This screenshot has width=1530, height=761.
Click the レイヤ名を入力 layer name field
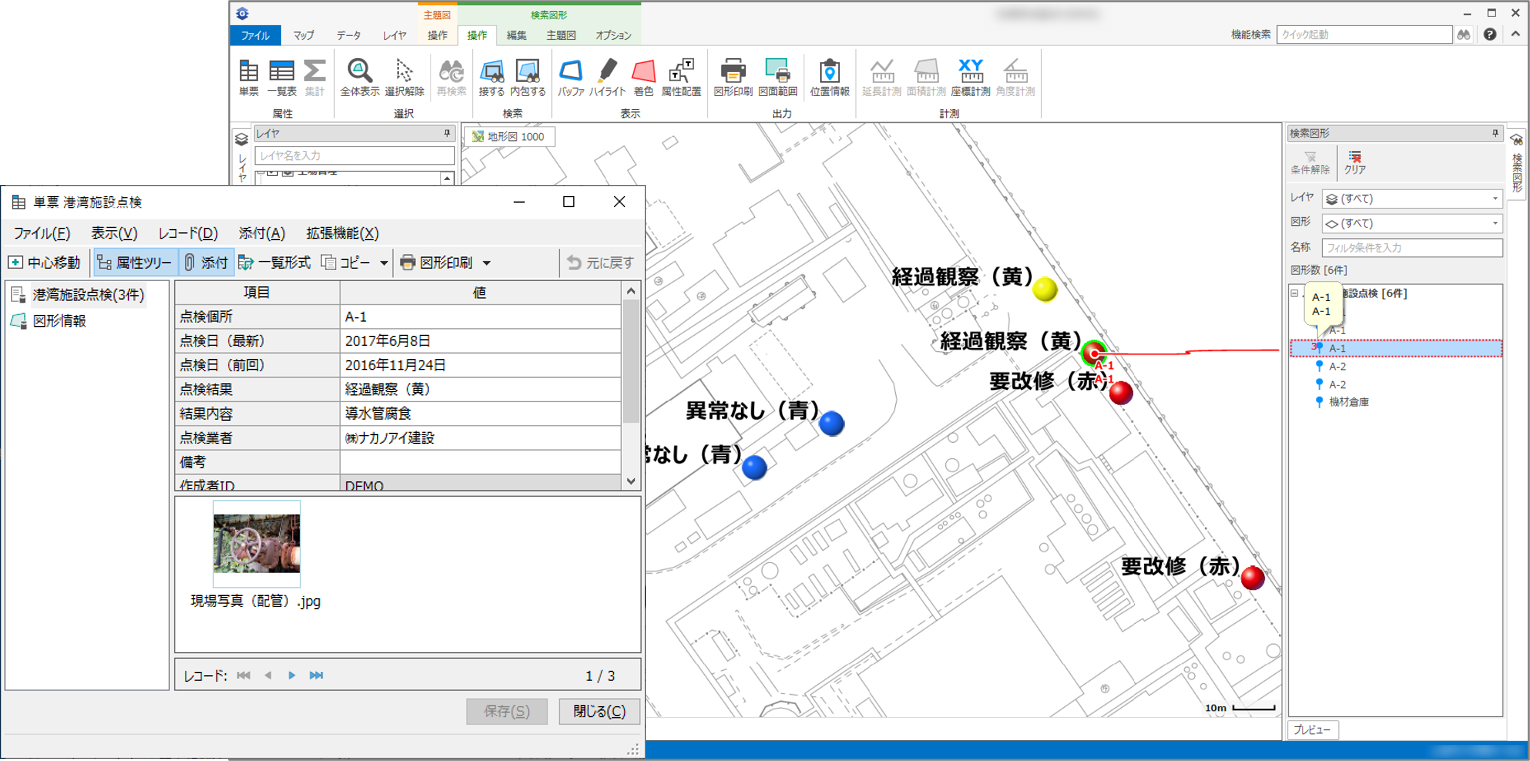(x=355, y=156)
